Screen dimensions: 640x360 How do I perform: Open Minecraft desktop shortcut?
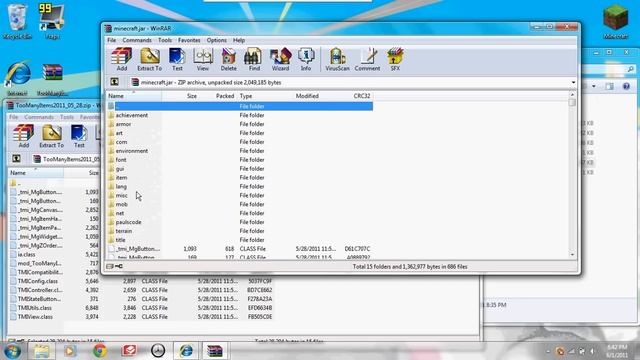pyautogui.click(x=616, y=21)
